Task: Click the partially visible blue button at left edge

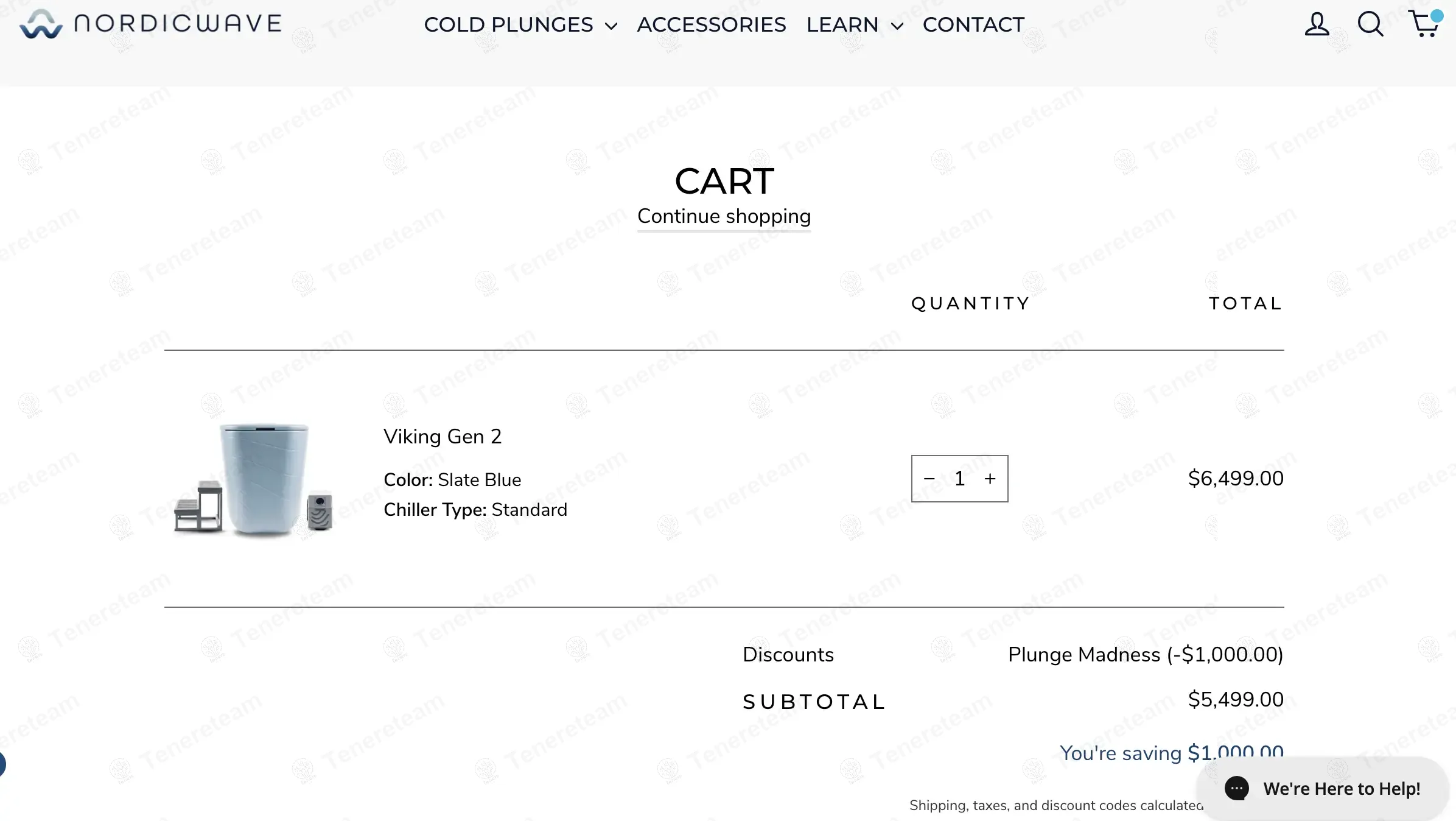Action: (x=2, y=764)
